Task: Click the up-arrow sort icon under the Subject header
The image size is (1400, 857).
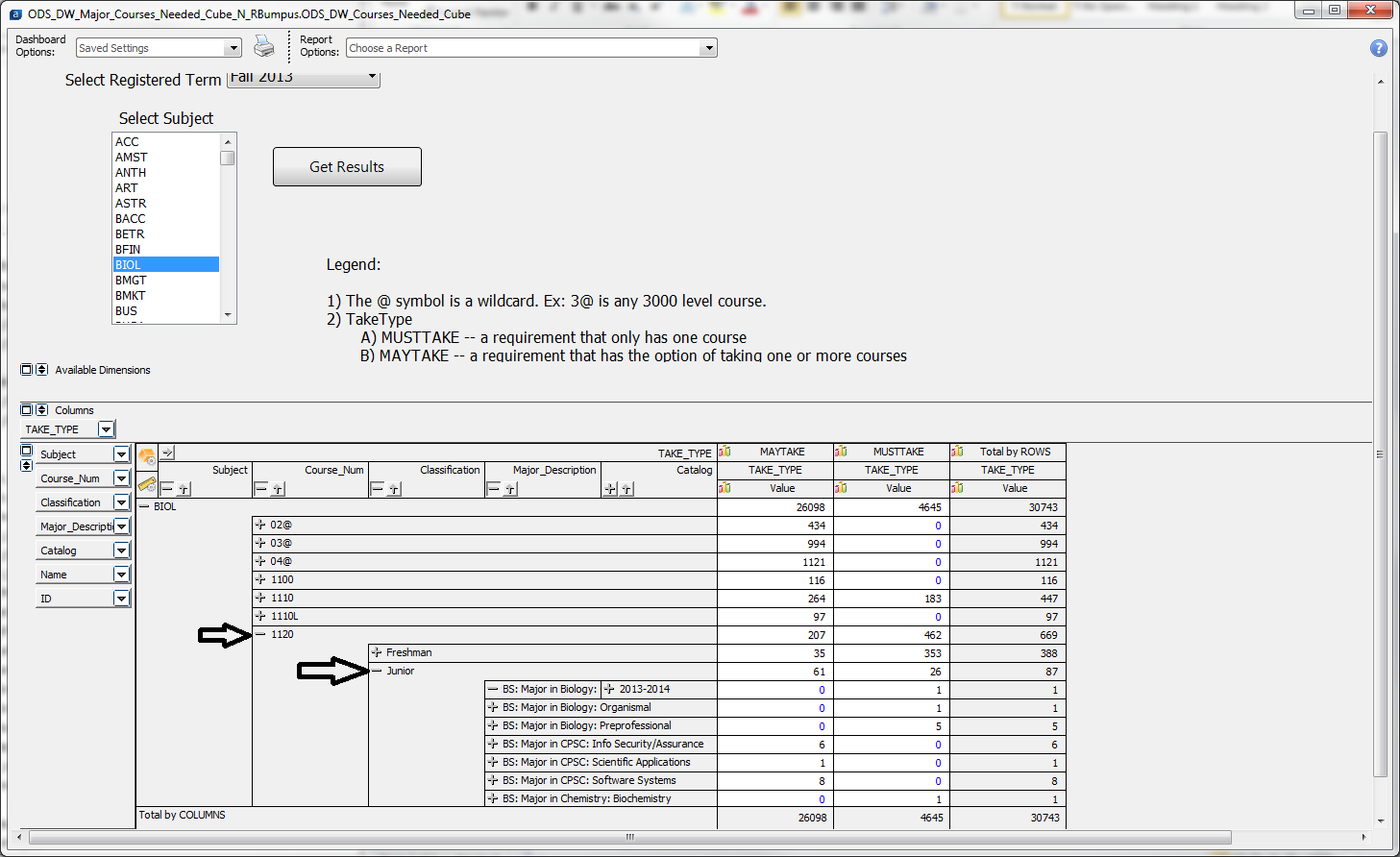Action: click(184, 489)
